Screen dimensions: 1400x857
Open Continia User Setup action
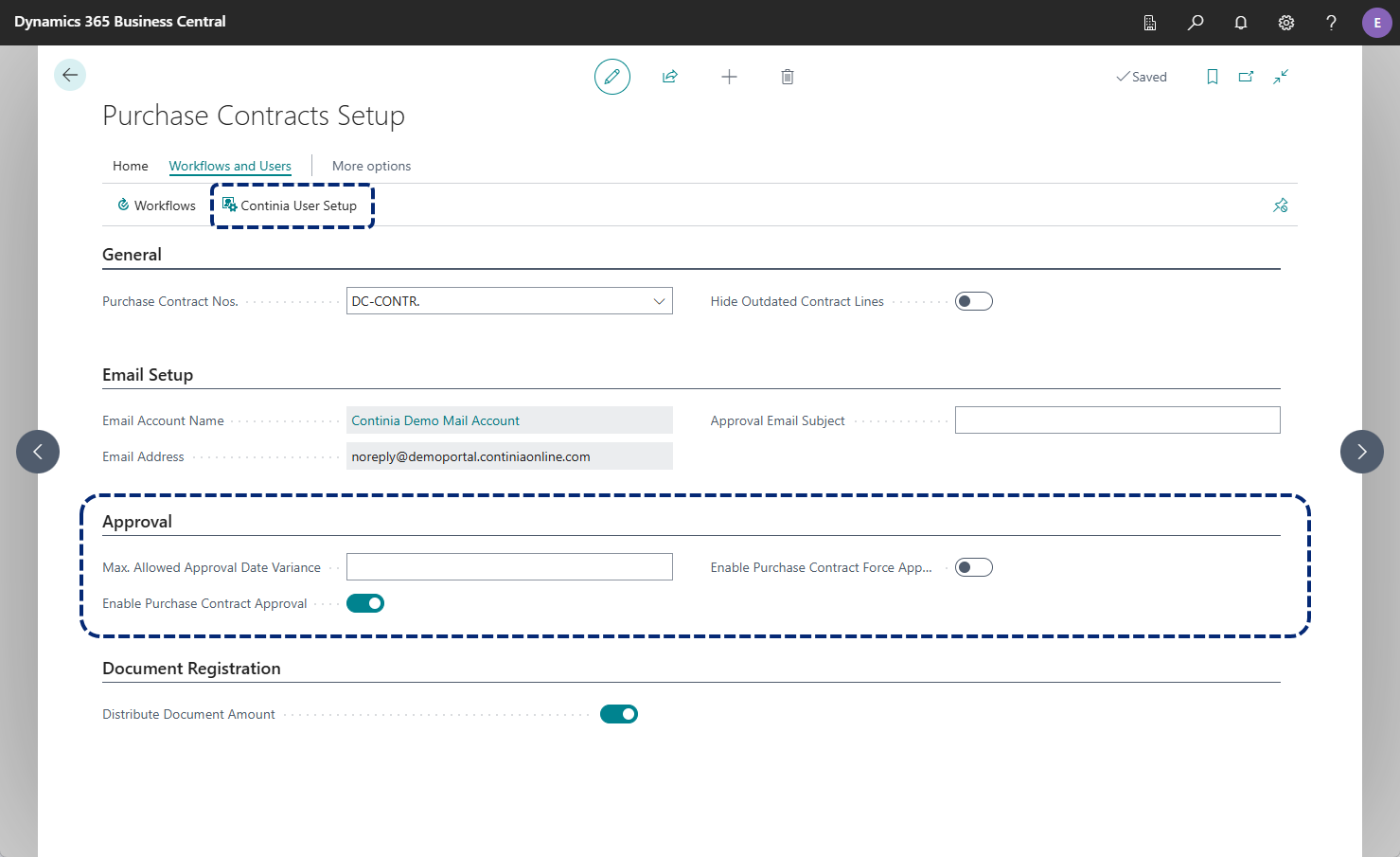point(290,205)
